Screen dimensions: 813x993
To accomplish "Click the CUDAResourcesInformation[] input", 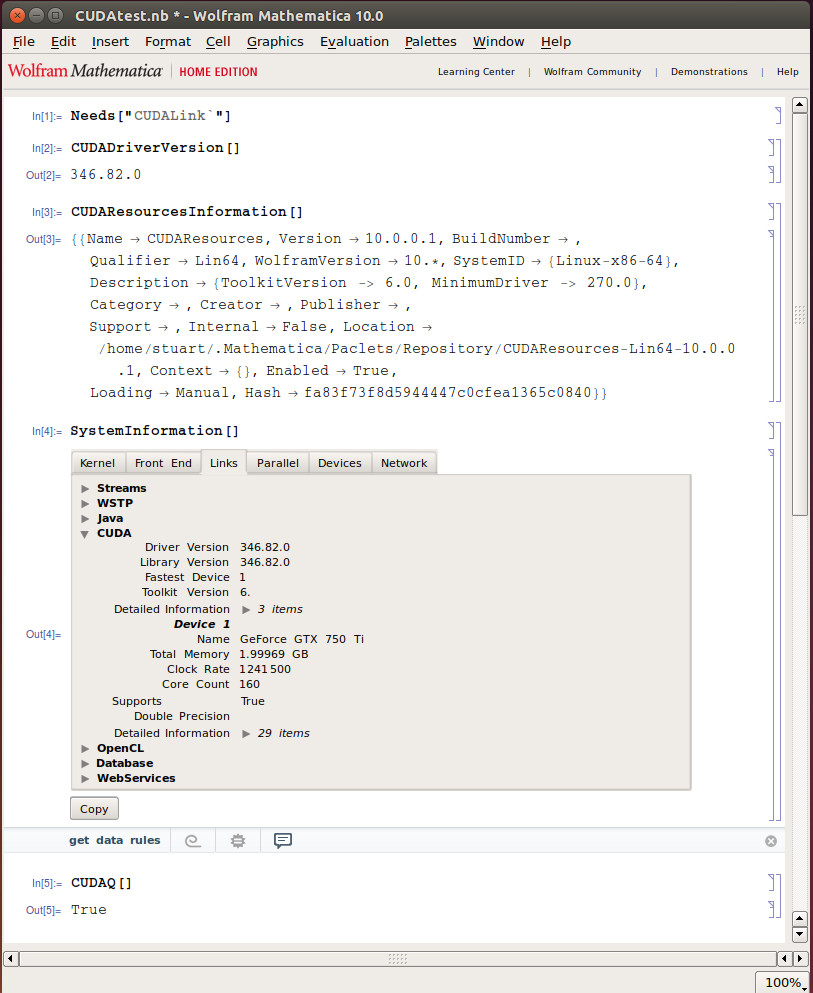I will click(x=187, y=212).
